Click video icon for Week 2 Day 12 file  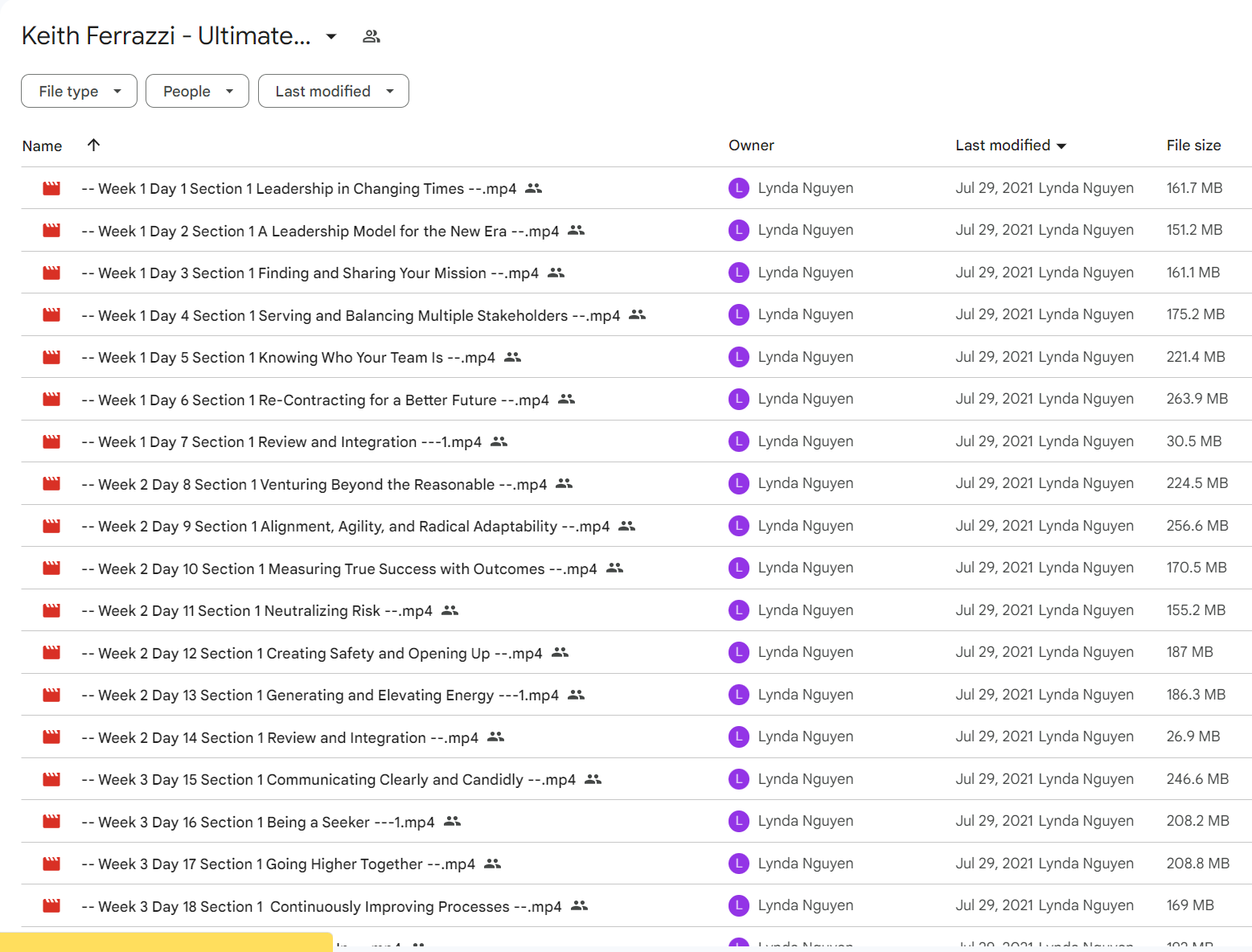click(51, 653)
